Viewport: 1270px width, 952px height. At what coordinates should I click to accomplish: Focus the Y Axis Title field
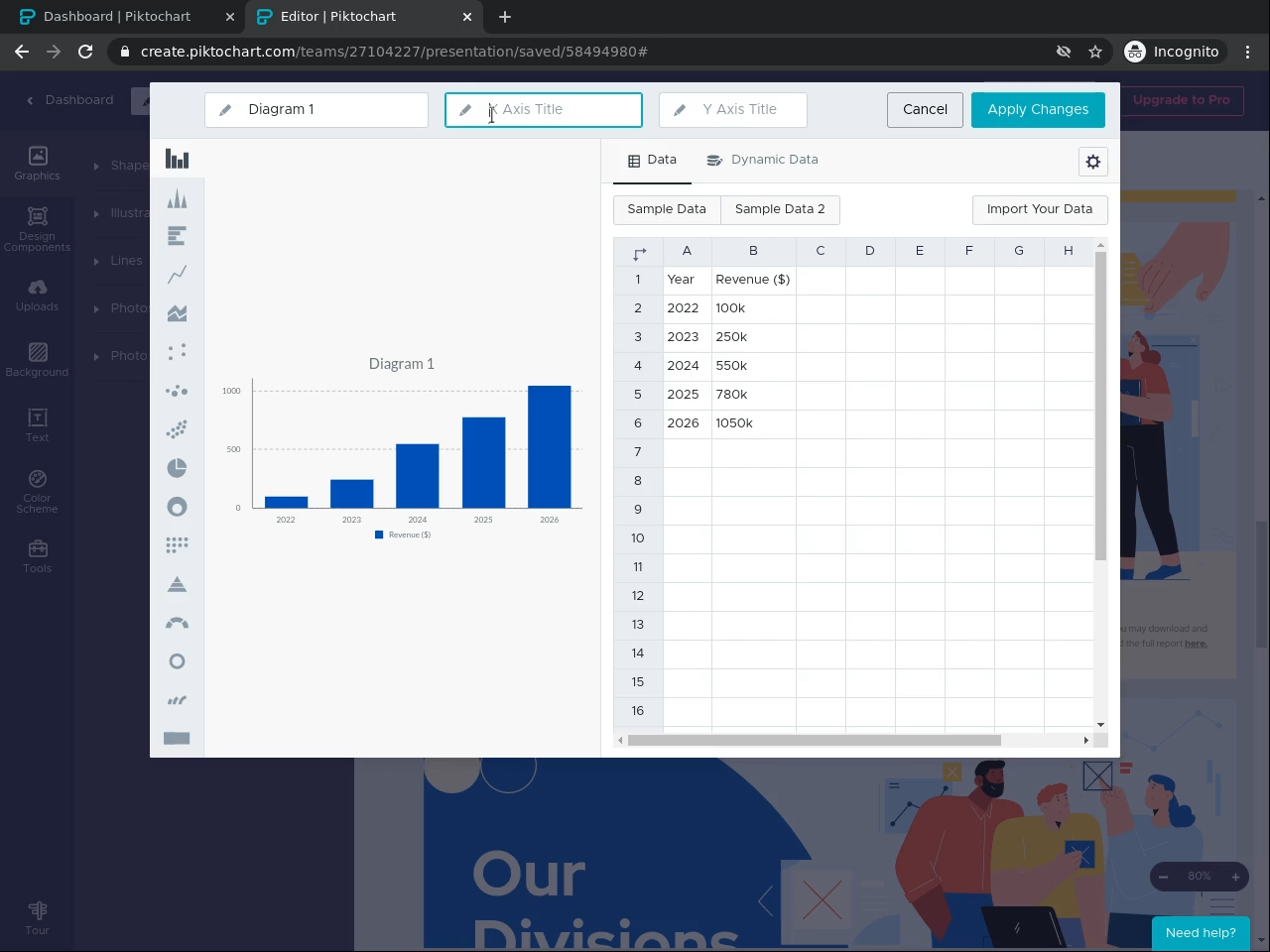733,109
